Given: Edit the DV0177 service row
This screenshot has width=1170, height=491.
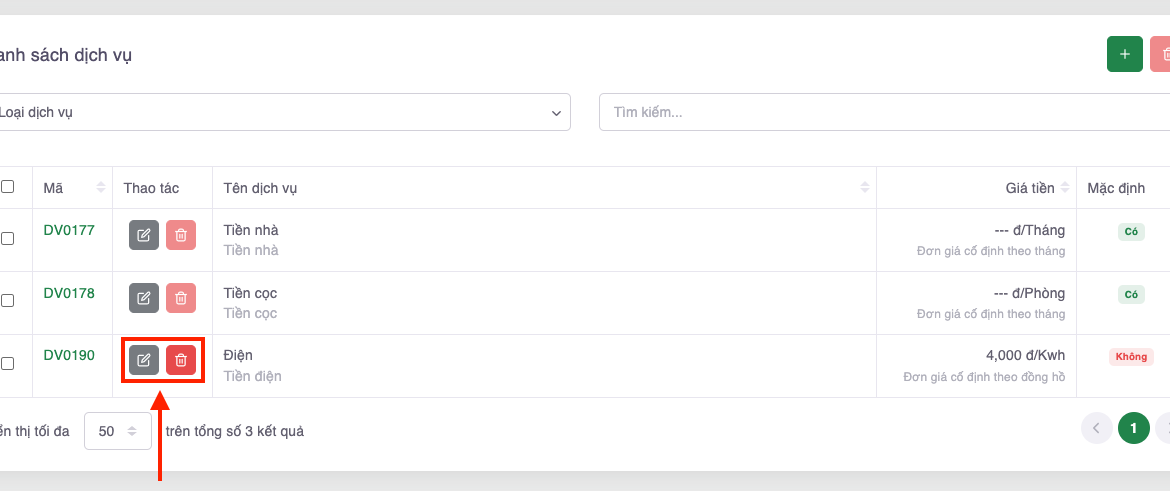Looking at the screenshot, I should click(144, 235).
